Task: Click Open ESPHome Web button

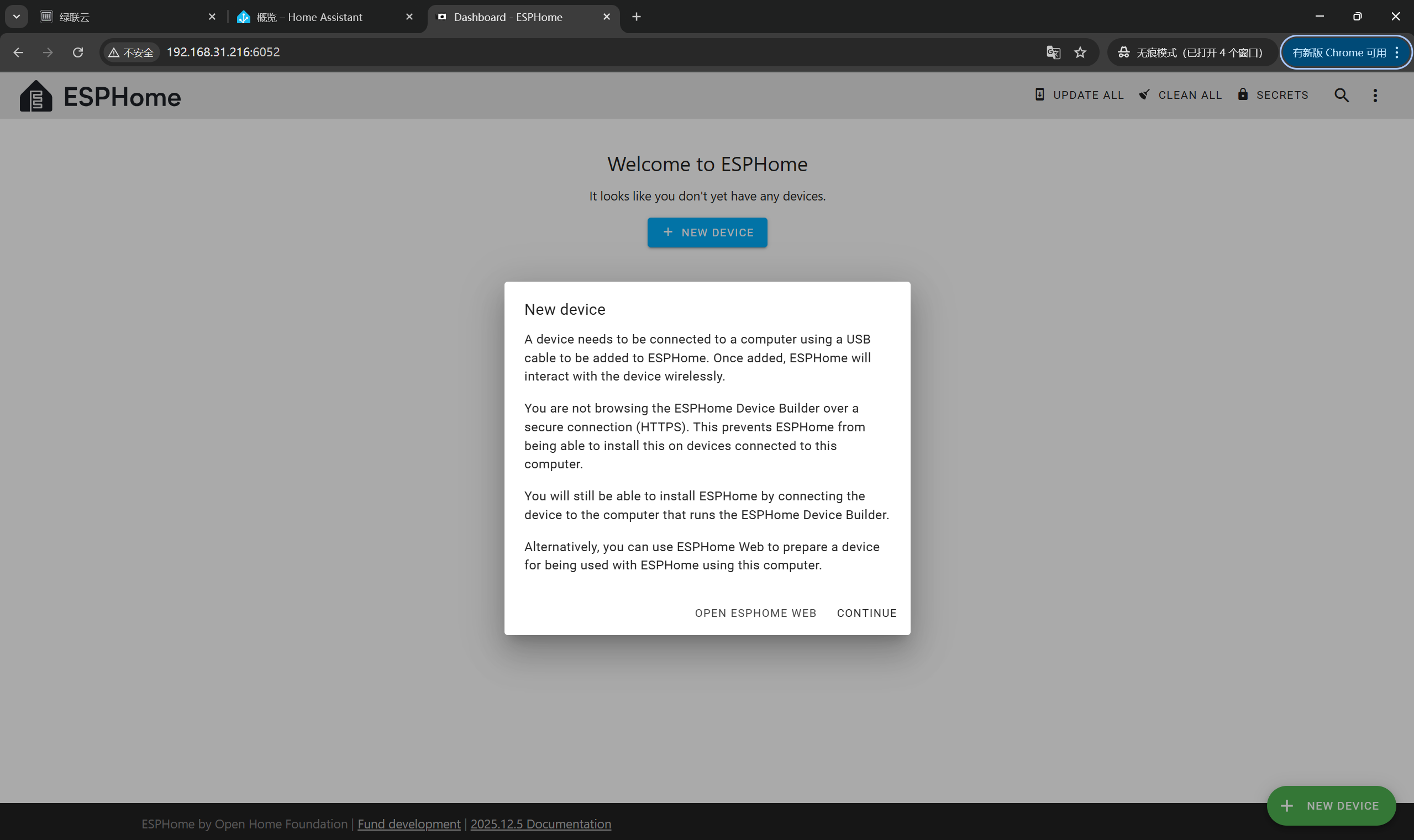Action: click(x=755, y=613)
